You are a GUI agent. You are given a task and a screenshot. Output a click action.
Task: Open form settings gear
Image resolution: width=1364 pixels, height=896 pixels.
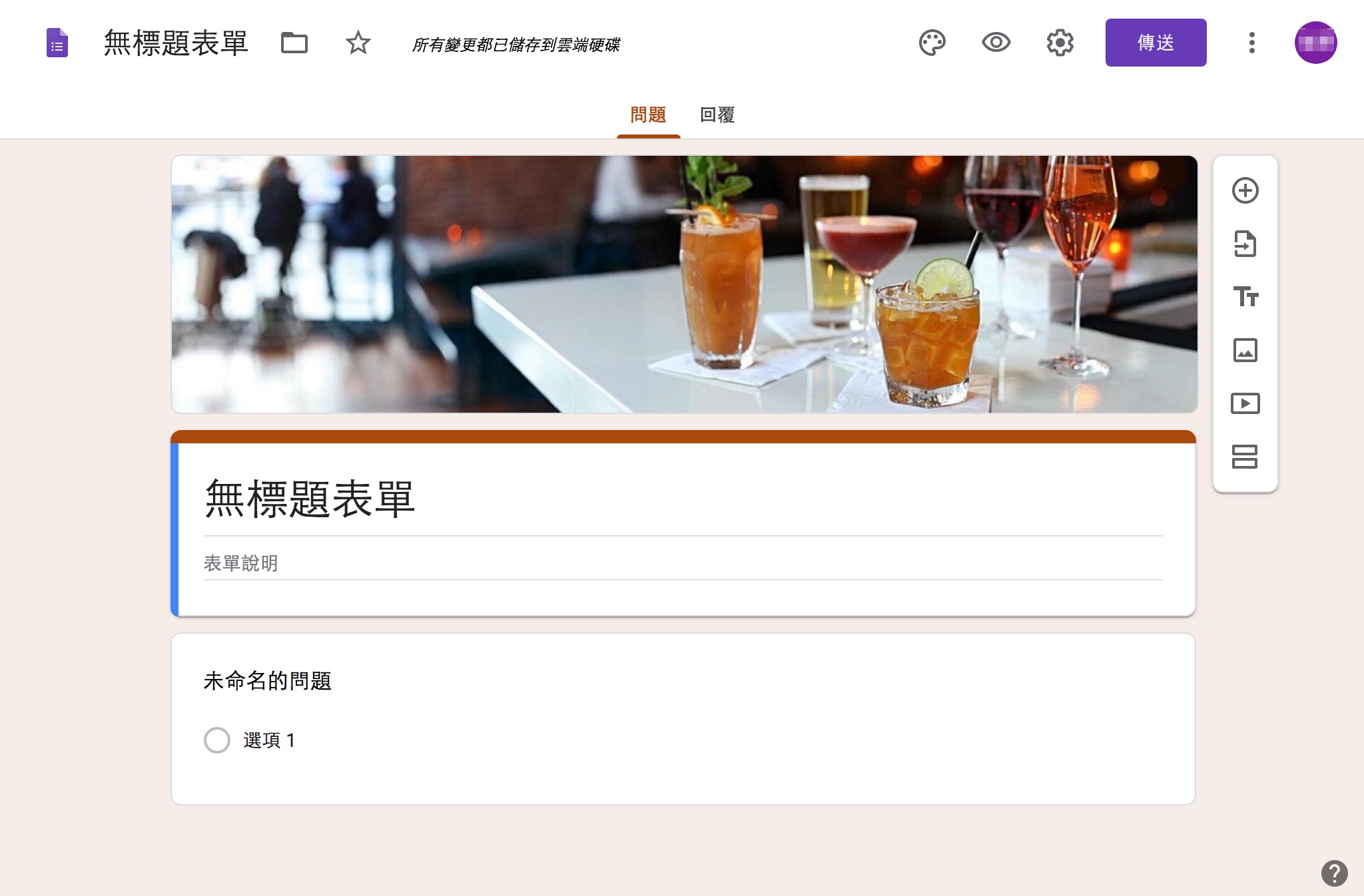(x=1060, y=43)
